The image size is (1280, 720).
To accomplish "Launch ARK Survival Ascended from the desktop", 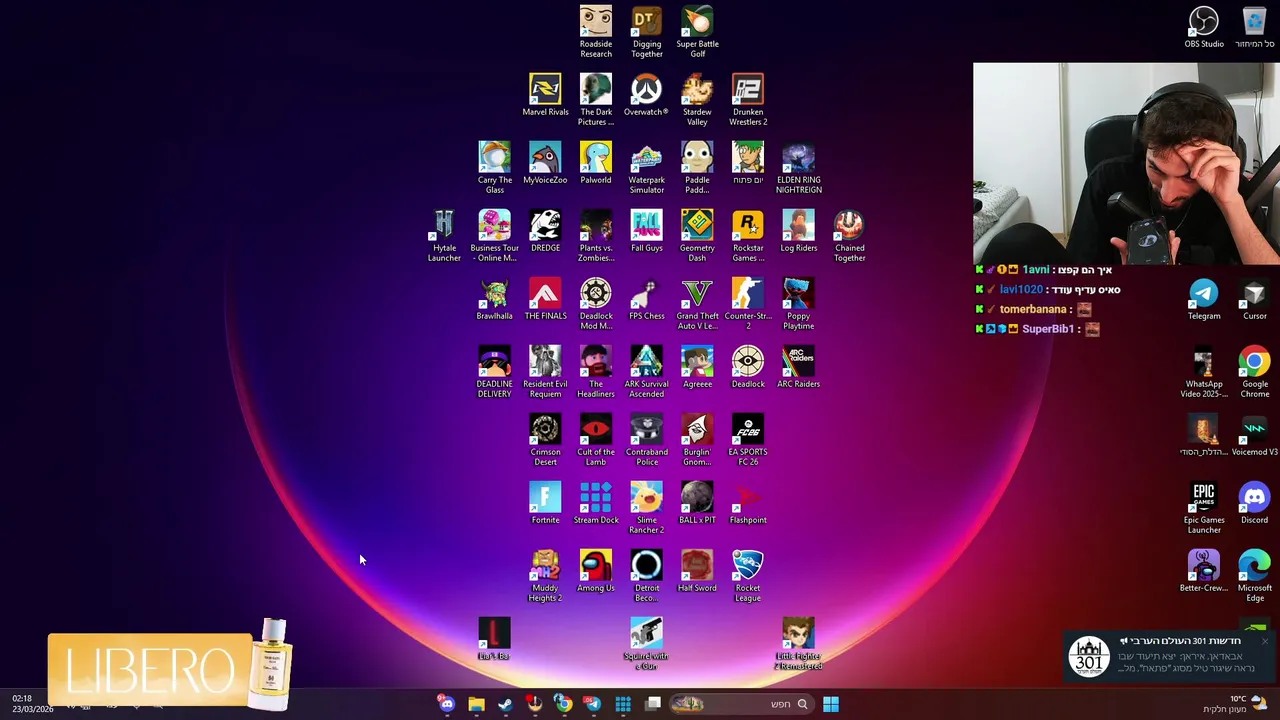I will click(647, 372).
